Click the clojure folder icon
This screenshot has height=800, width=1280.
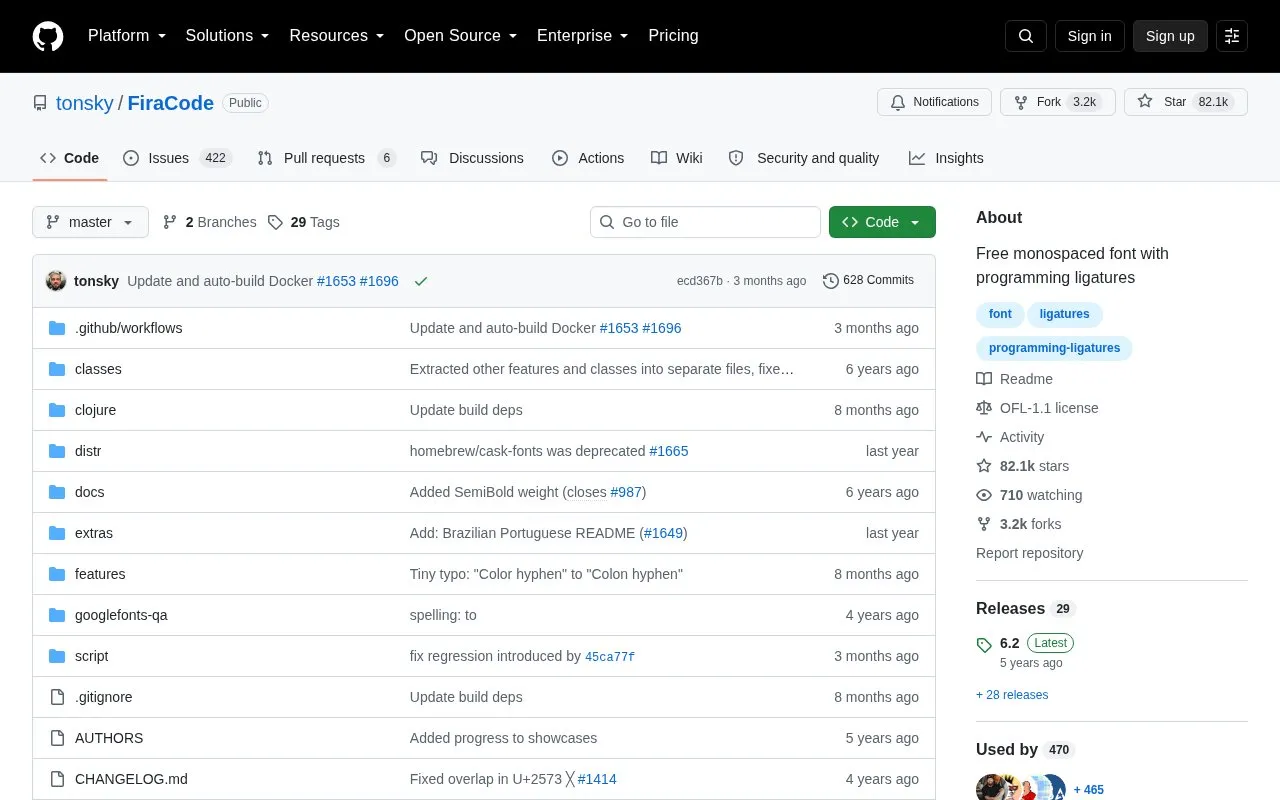[x=57, y=410]
